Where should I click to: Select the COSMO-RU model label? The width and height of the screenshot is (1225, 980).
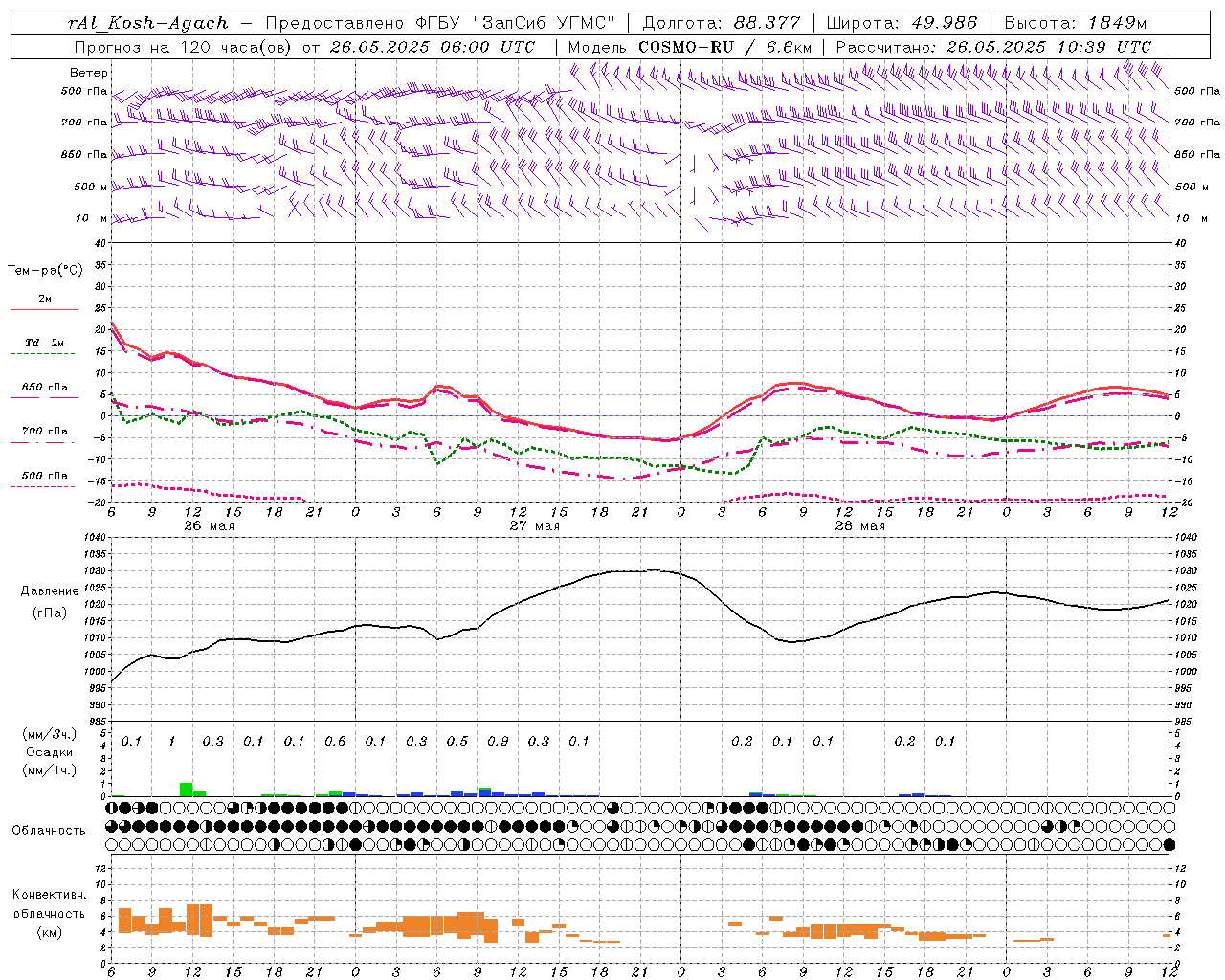(x=686, y=47)
